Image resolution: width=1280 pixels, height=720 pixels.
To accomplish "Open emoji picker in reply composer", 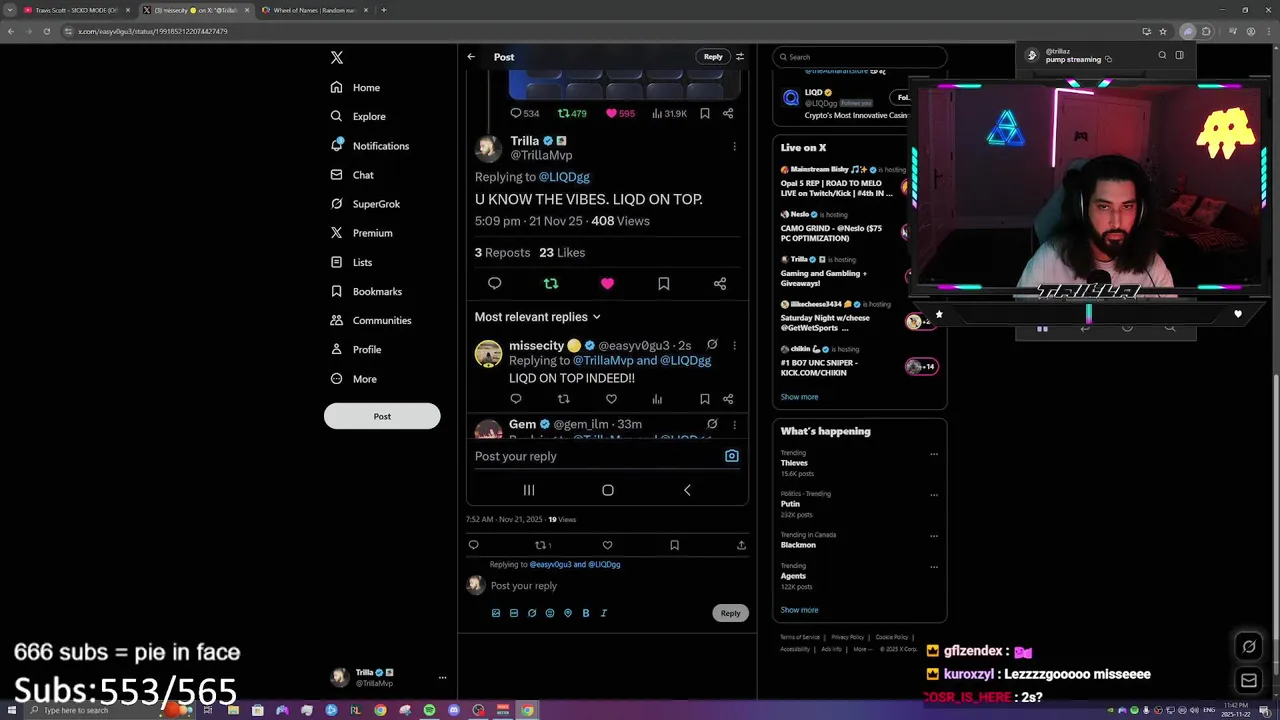I will (x=550, y=613).
